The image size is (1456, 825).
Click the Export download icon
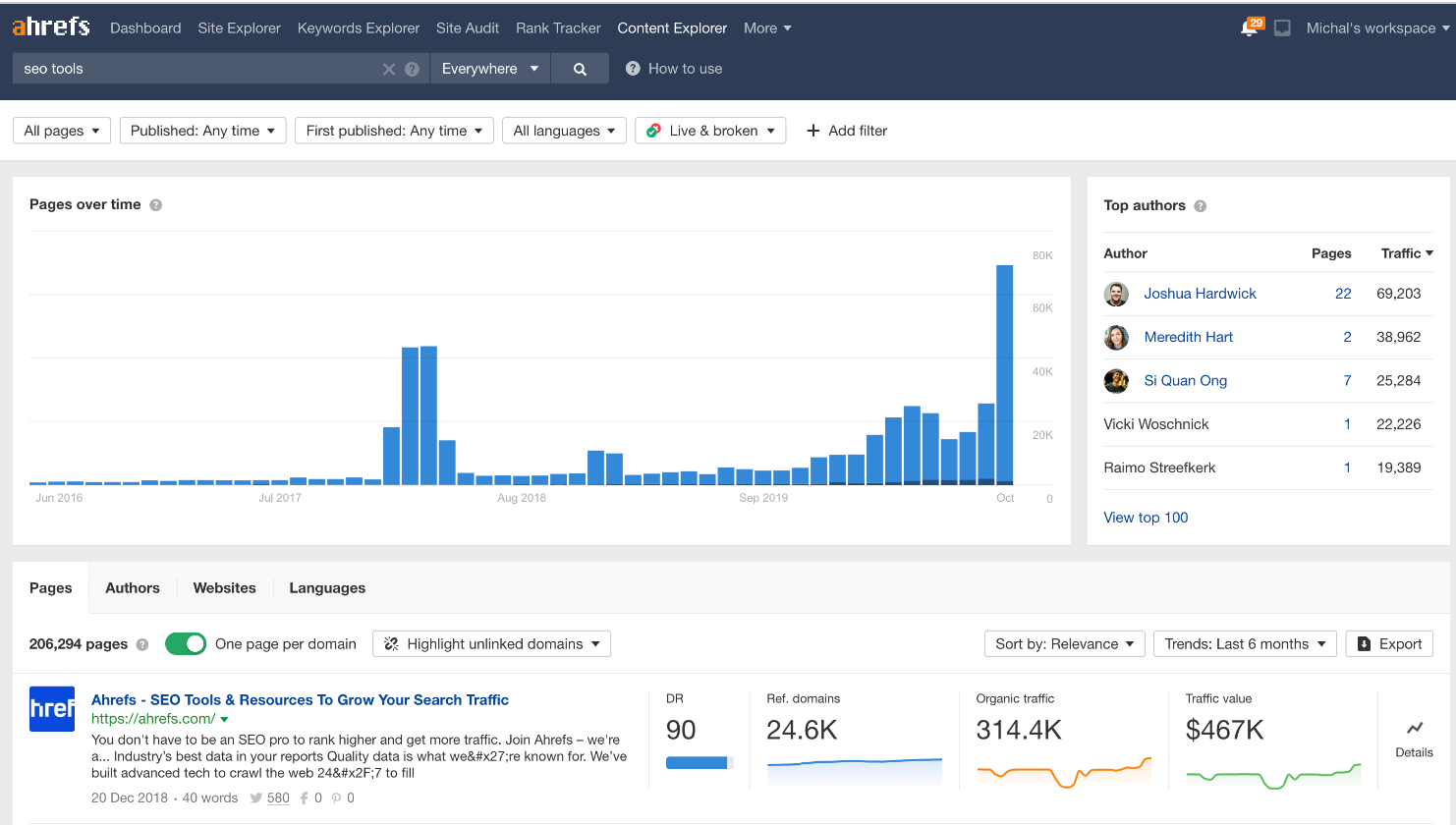pyautogui.click(x=1364, y=644)
